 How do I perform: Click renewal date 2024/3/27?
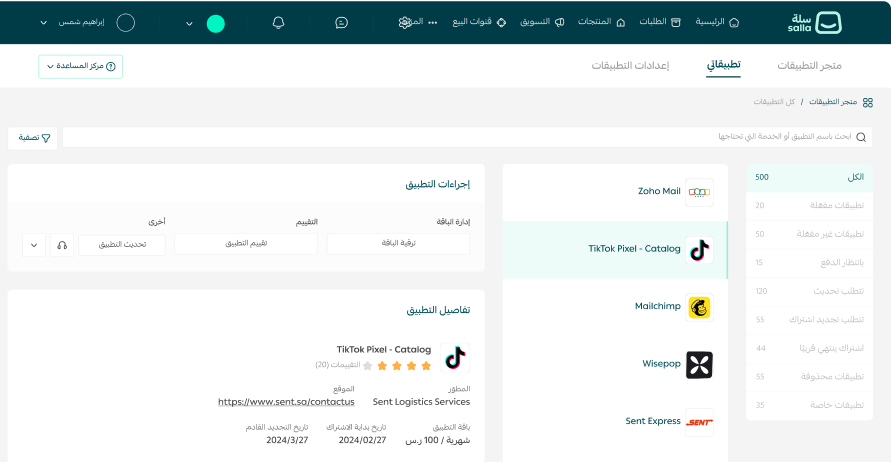287,440
